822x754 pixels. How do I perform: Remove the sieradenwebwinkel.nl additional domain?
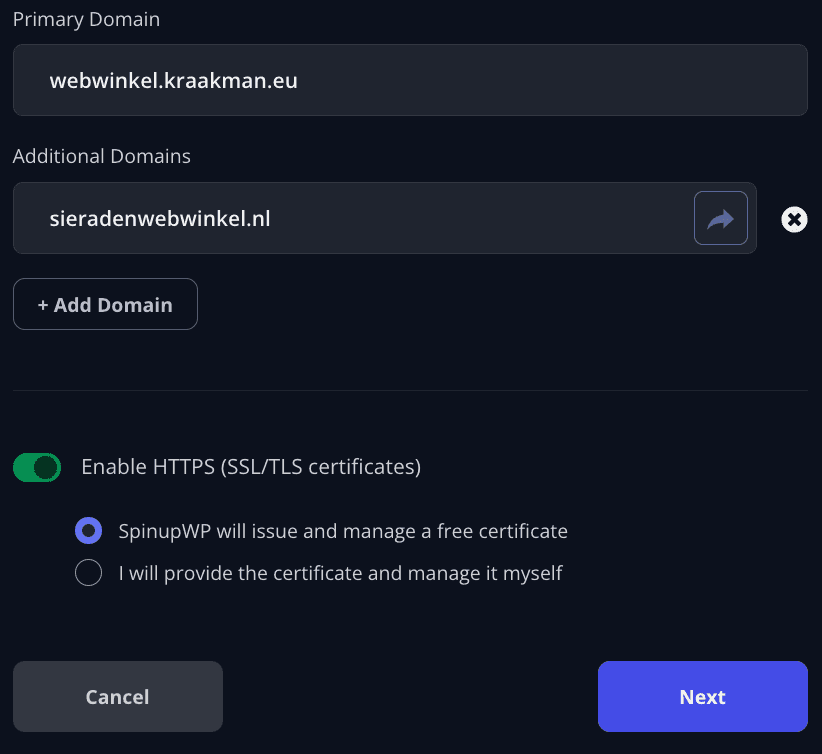[794, 219]
